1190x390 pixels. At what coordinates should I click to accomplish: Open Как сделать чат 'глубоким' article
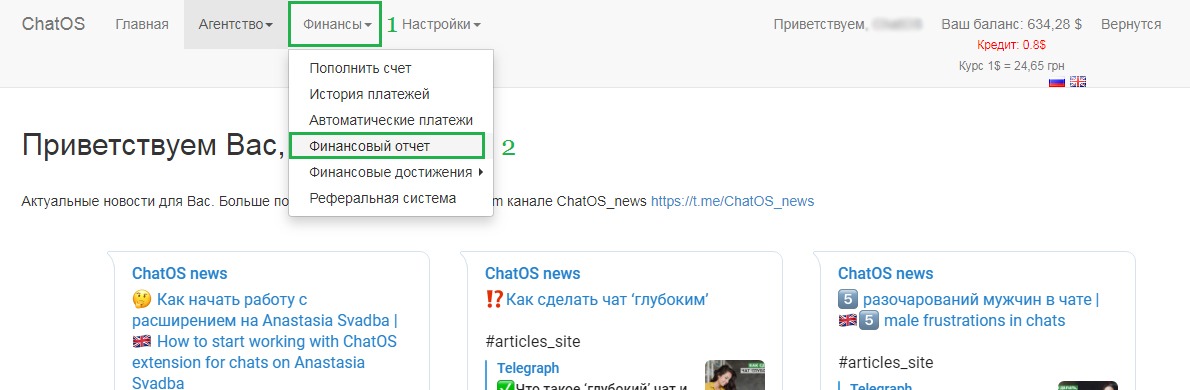click(597, 300)
